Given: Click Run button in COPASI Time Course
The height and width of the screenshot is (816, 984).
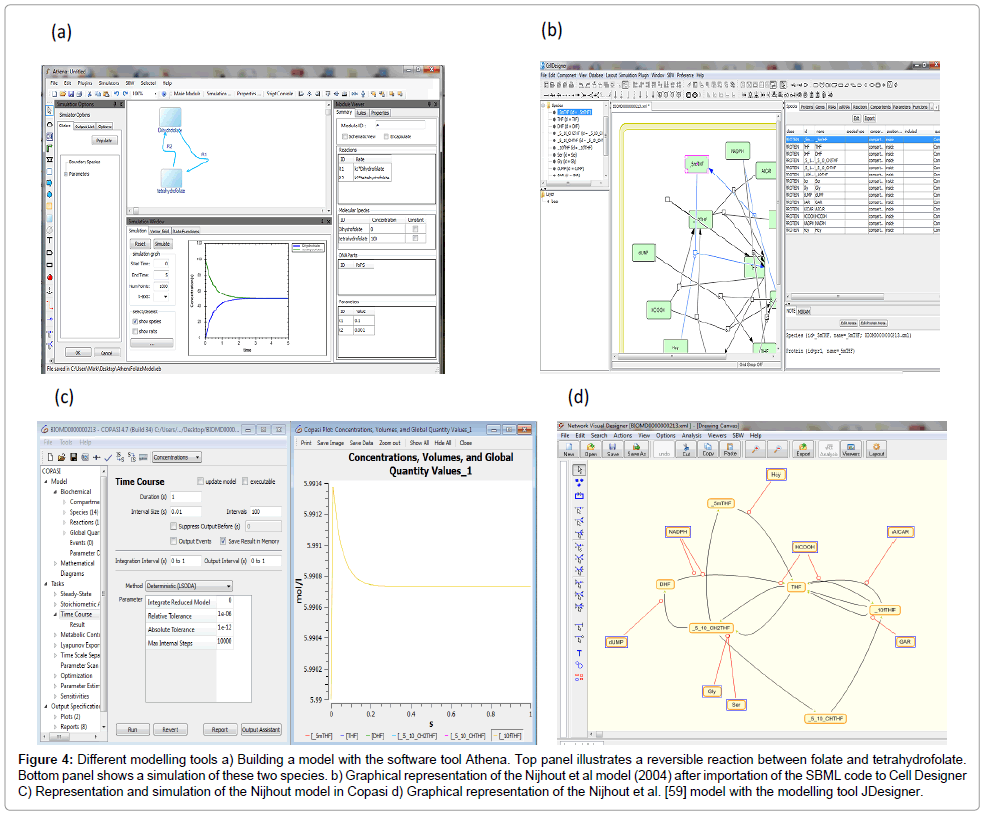Looking at the screenshot, I should [132, 729].
